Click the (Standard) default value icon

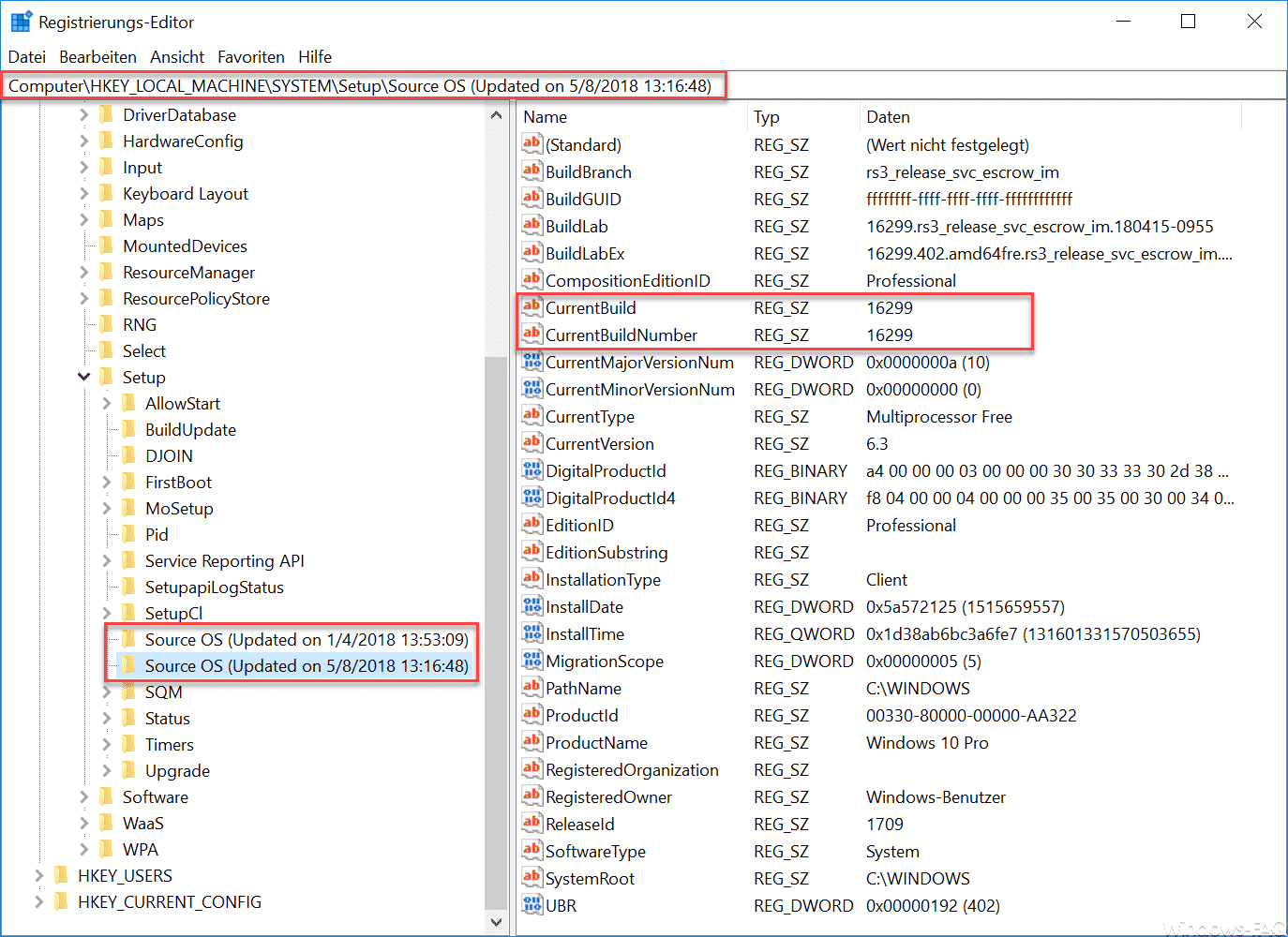pyautogui.click(x=532, y=144)
